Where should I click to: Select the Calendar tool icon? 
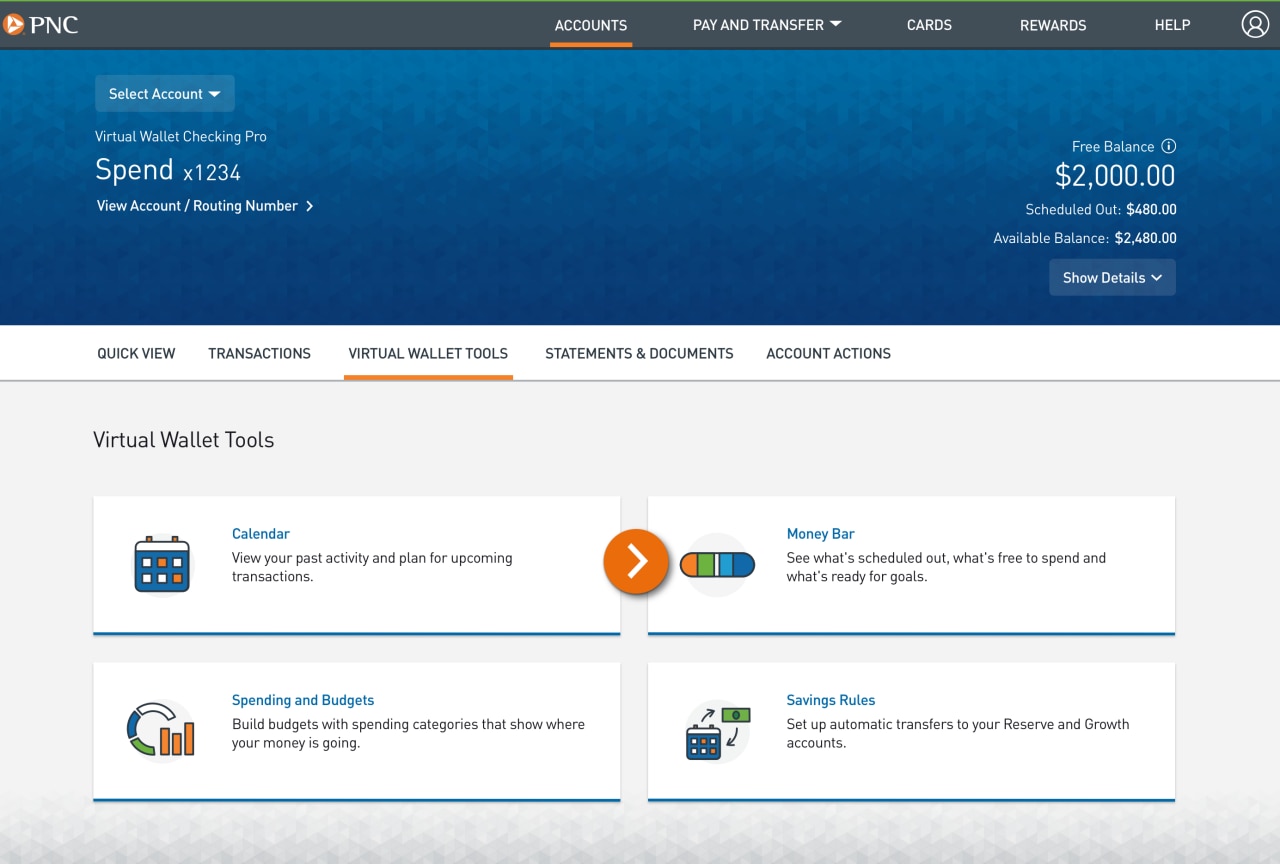[x=161, y=563]
